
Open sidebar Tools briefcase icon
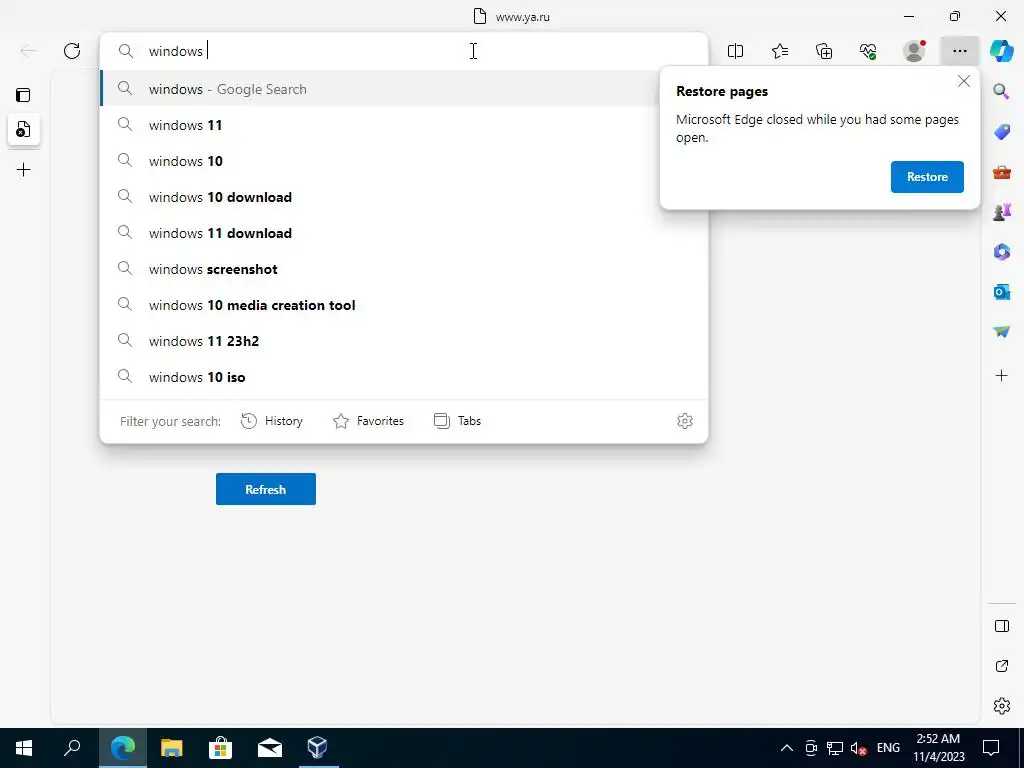tap(1002, 172)
